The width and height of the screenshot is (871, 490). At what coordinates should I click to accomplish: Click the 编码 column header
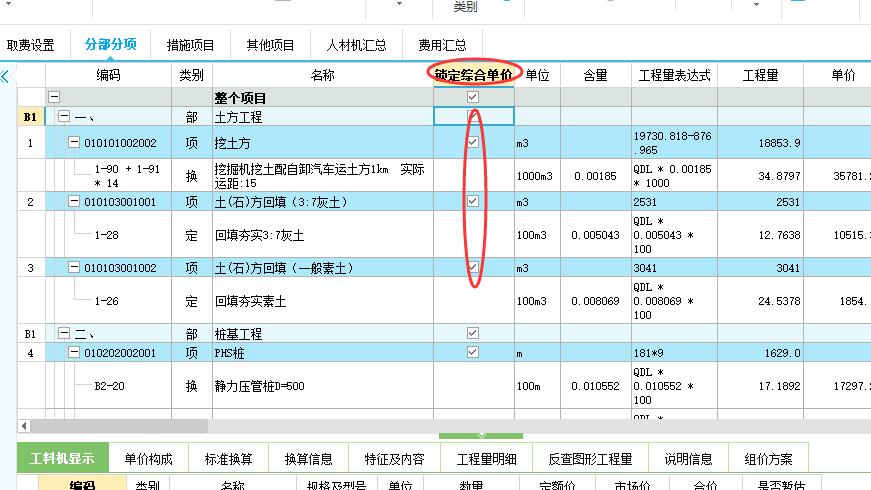pos(108,75)
